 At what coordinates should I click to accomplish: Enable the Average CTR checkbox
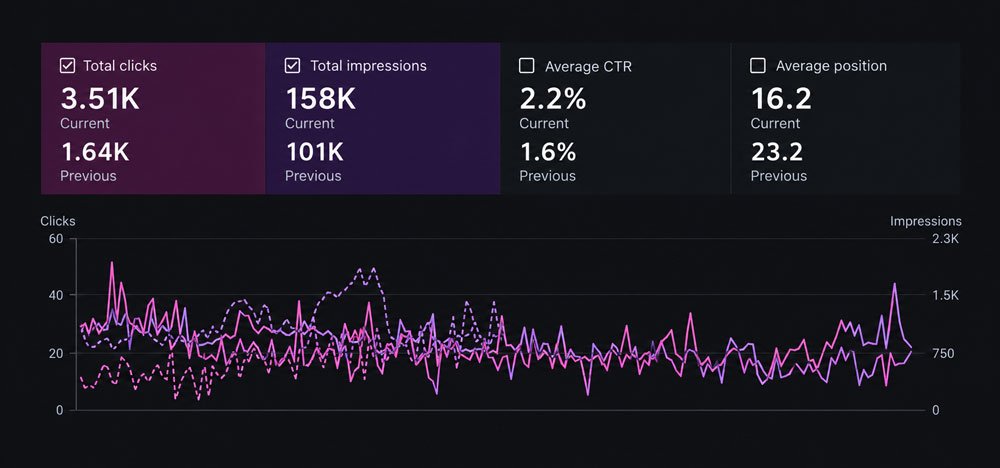point(527,66)
